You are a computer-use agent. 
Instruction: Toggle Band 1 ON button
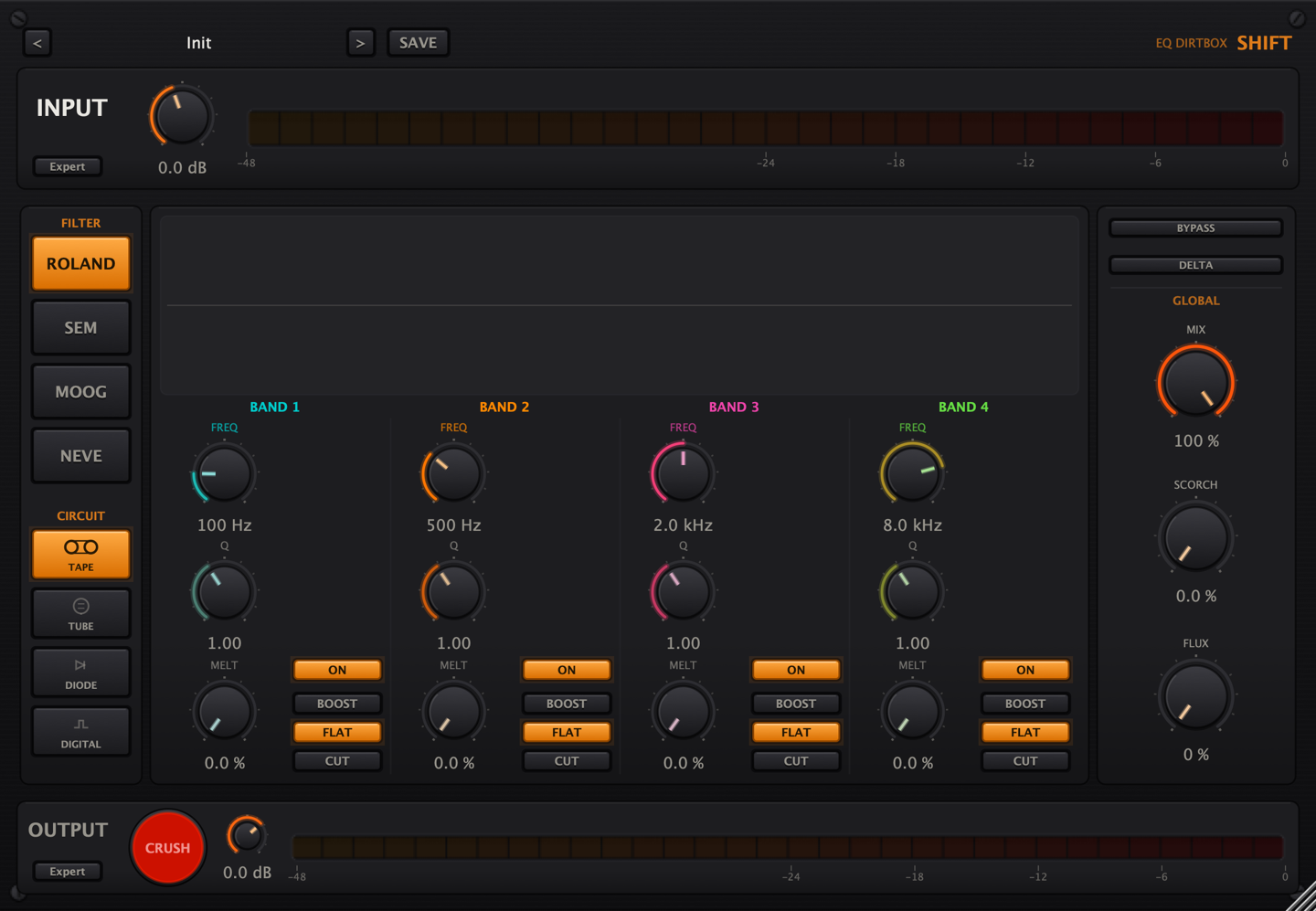point(337,670)
